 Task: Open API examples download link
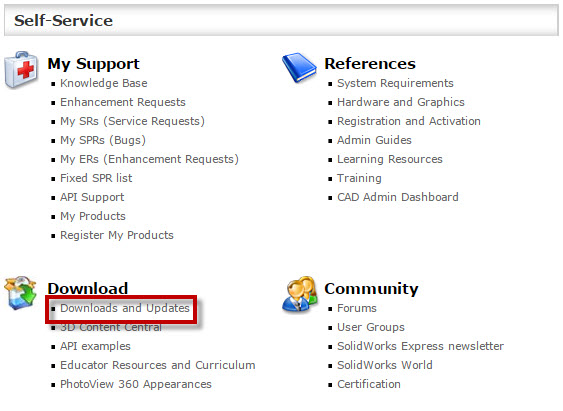(95, 346)
